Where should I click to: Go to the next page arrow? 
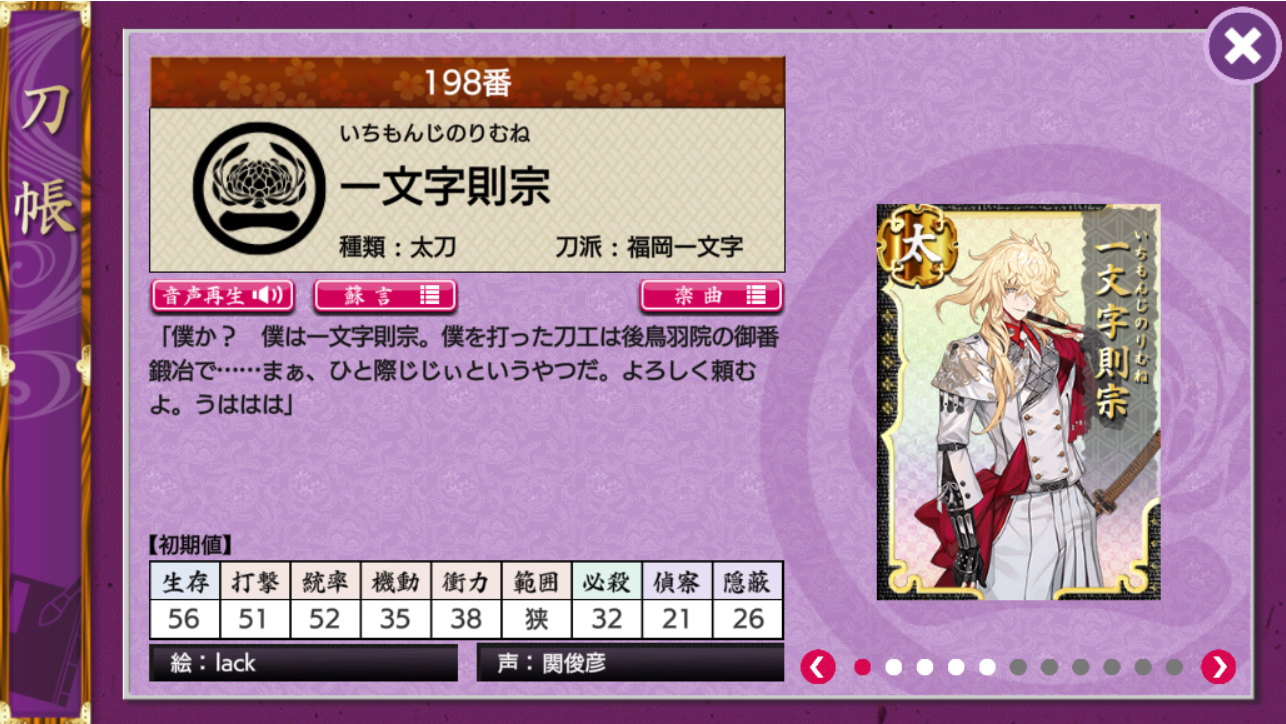pyautogui.click(x=1218, y=667)
